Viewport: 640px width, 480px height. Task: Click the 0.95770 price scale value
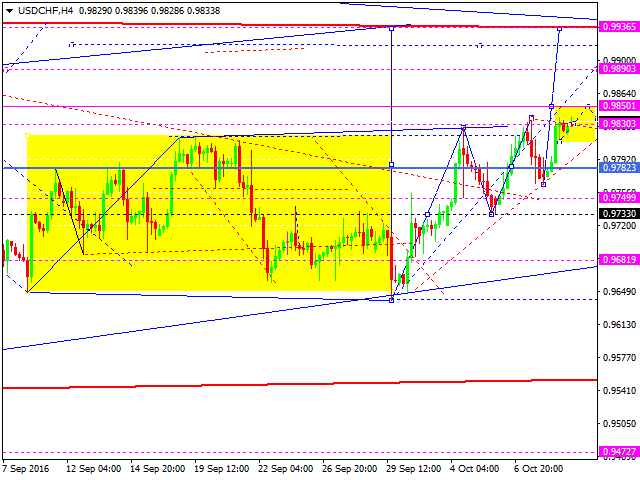[620, 358]
